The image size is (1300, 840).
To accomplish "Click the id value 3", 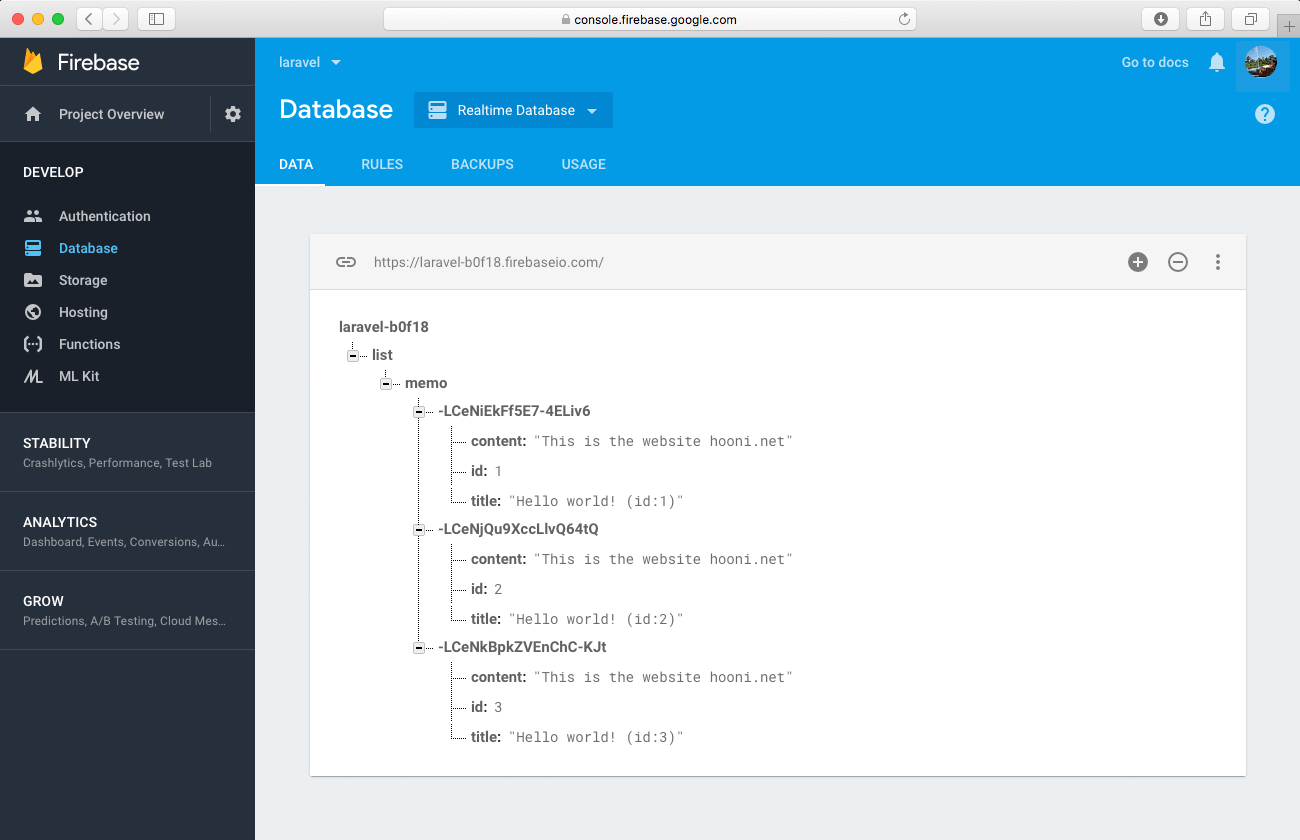I will [498, 707].
